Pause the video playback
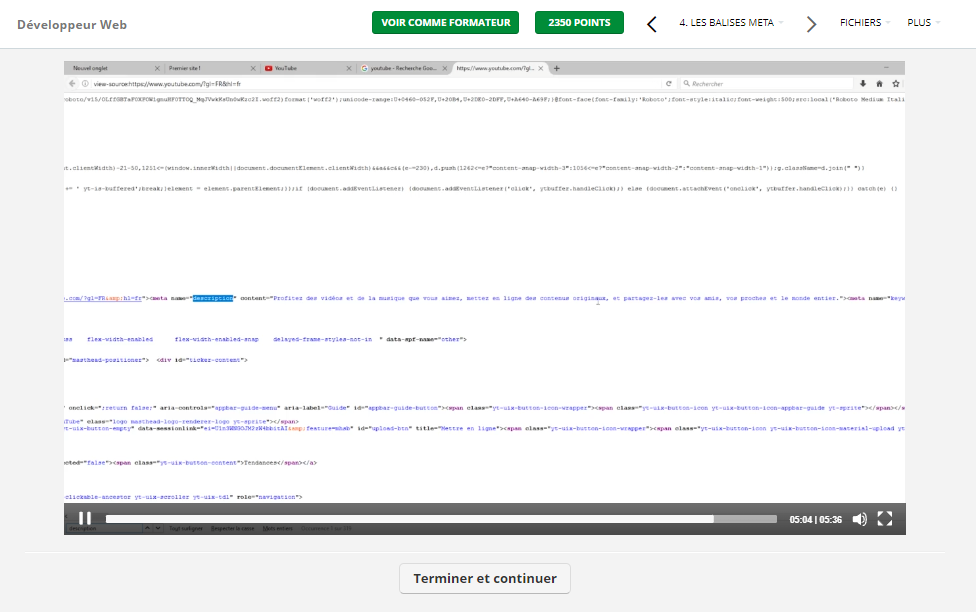This screenshot has height=612, width=976. tap(85, 518)
